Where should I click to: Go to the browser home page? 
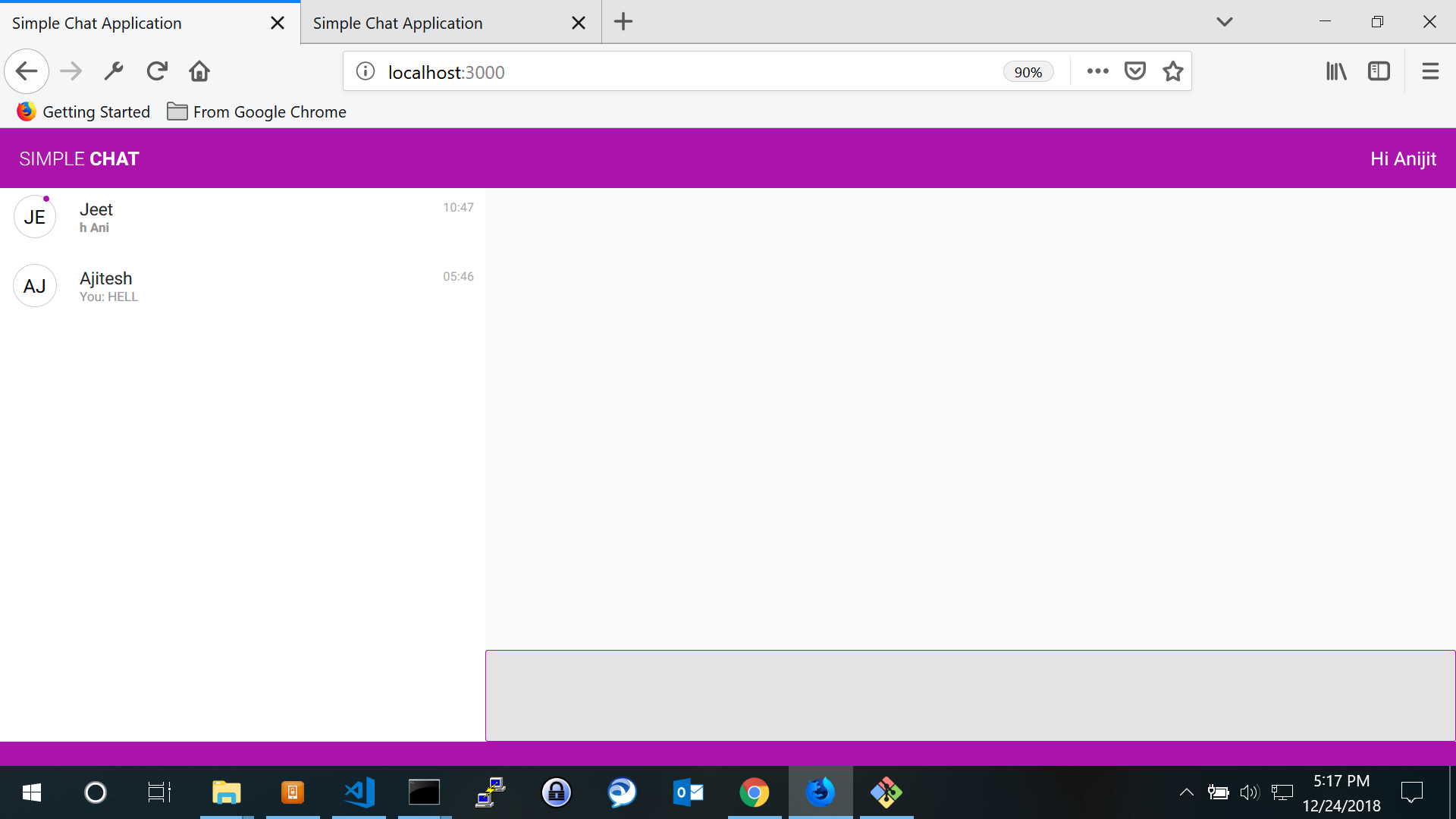tap(199, 71)
